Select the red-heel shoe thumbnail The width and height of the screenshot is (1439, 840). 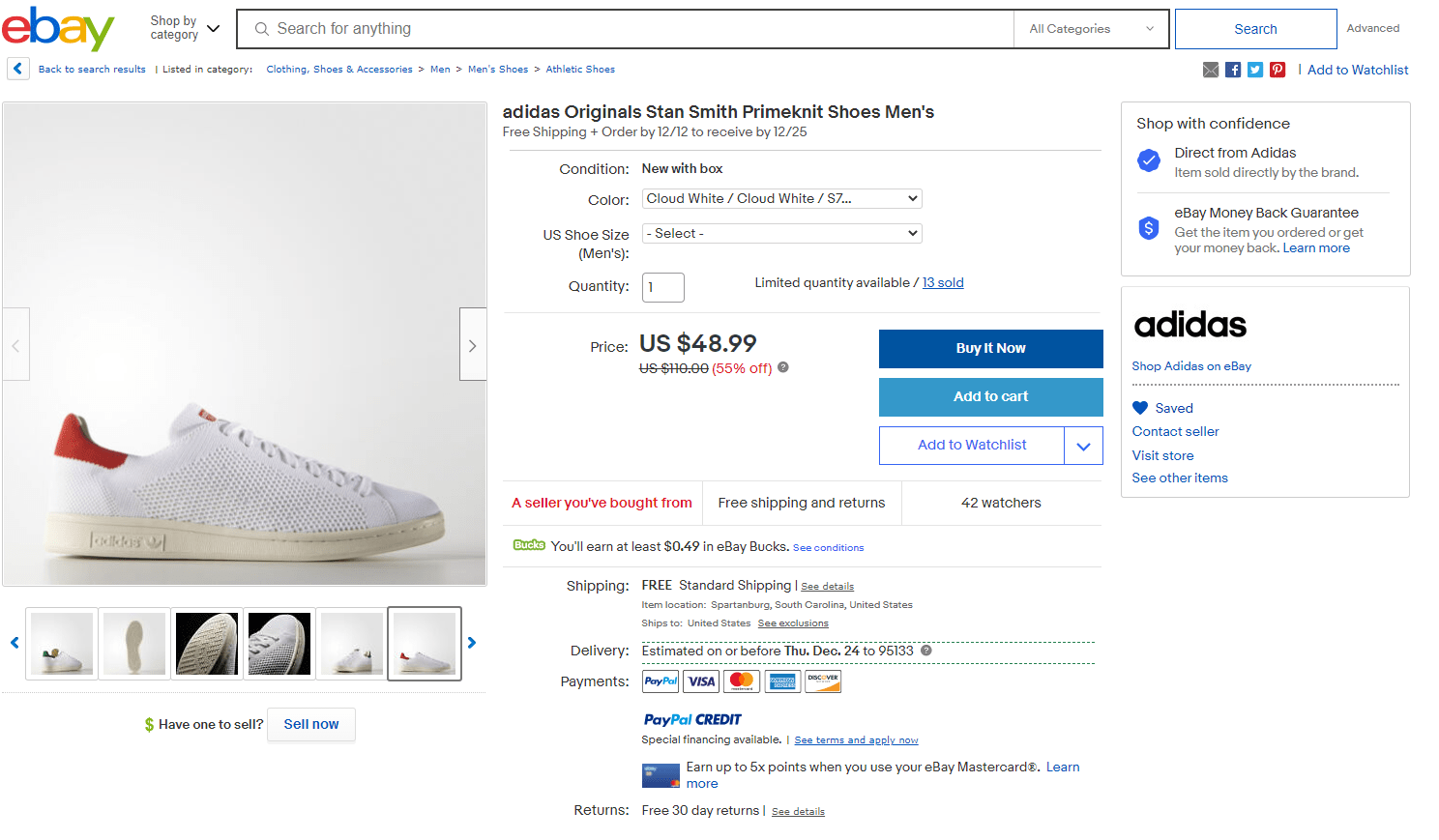(424, 643)
